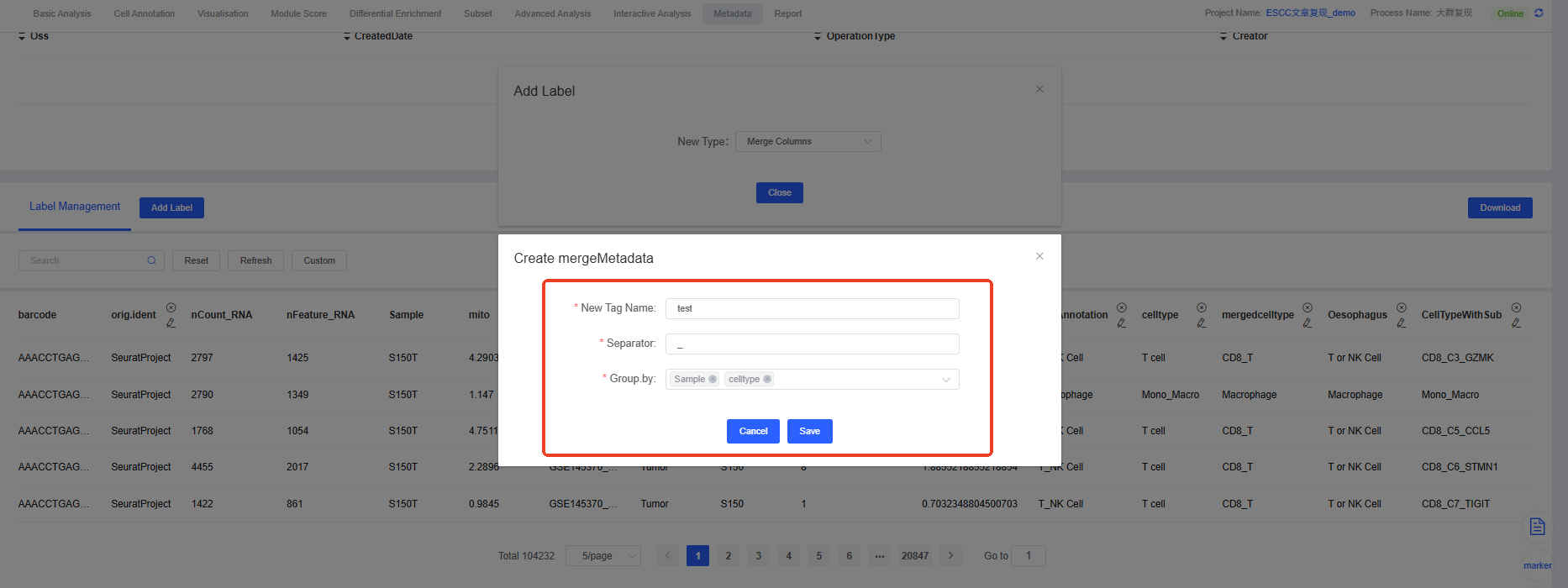Click the New Tag Name input field
The width and height of the screenshot is (1568, 588).
tap(812, 308)
